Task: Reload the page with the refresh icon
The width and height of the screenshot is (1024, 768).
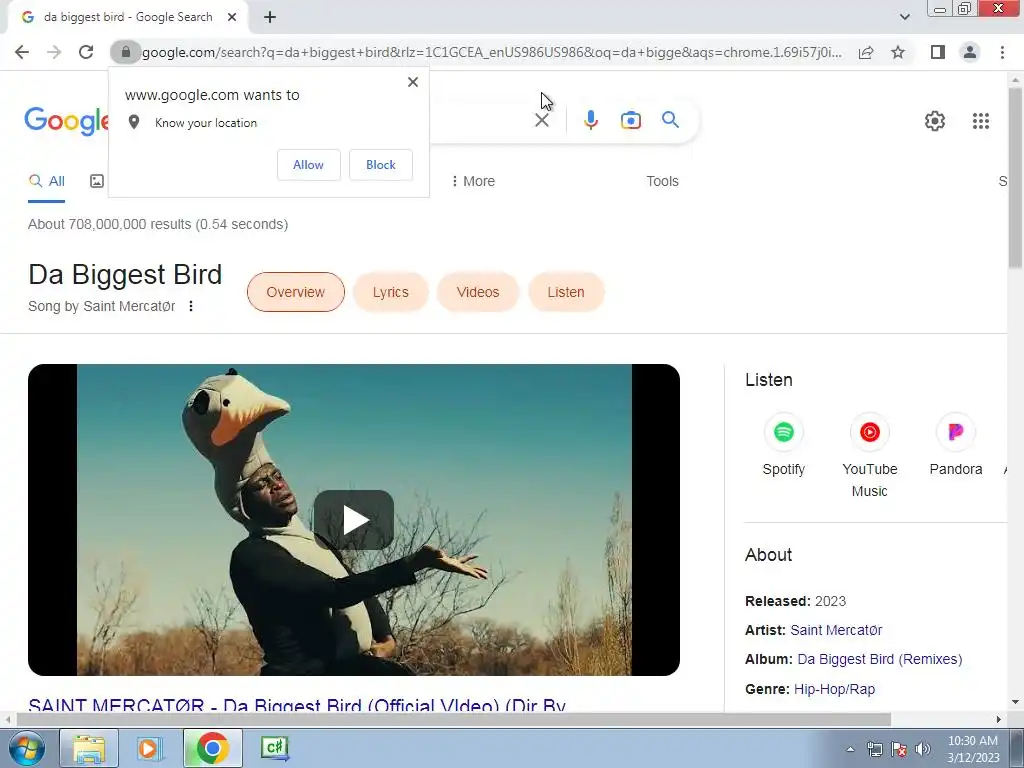Action: click(86, 52)
